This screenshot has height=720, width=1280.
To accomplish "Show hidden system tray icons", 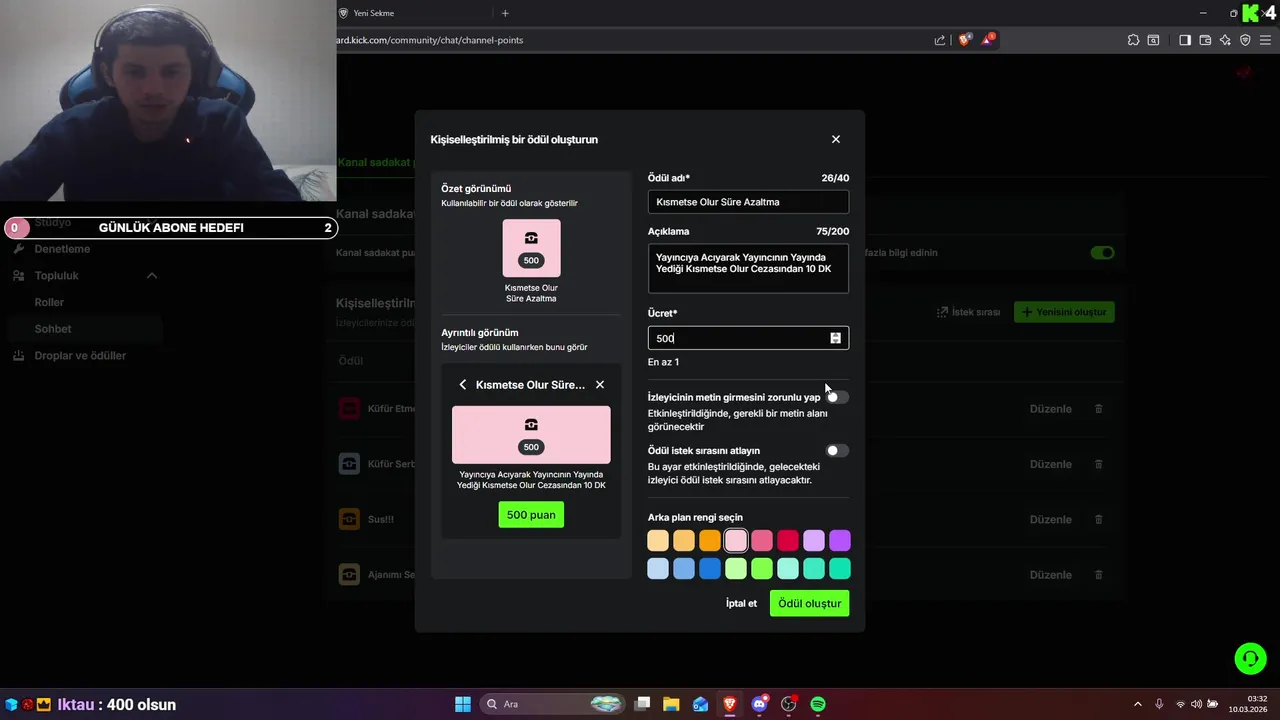I will (x=1137, y=704).
